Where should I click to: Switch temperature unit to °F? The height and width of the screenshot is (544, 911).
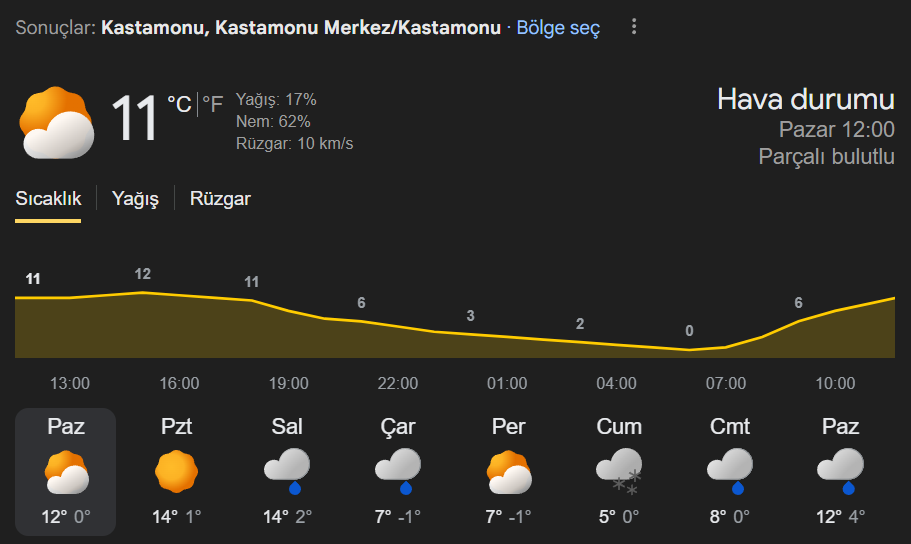click(212, 104)
